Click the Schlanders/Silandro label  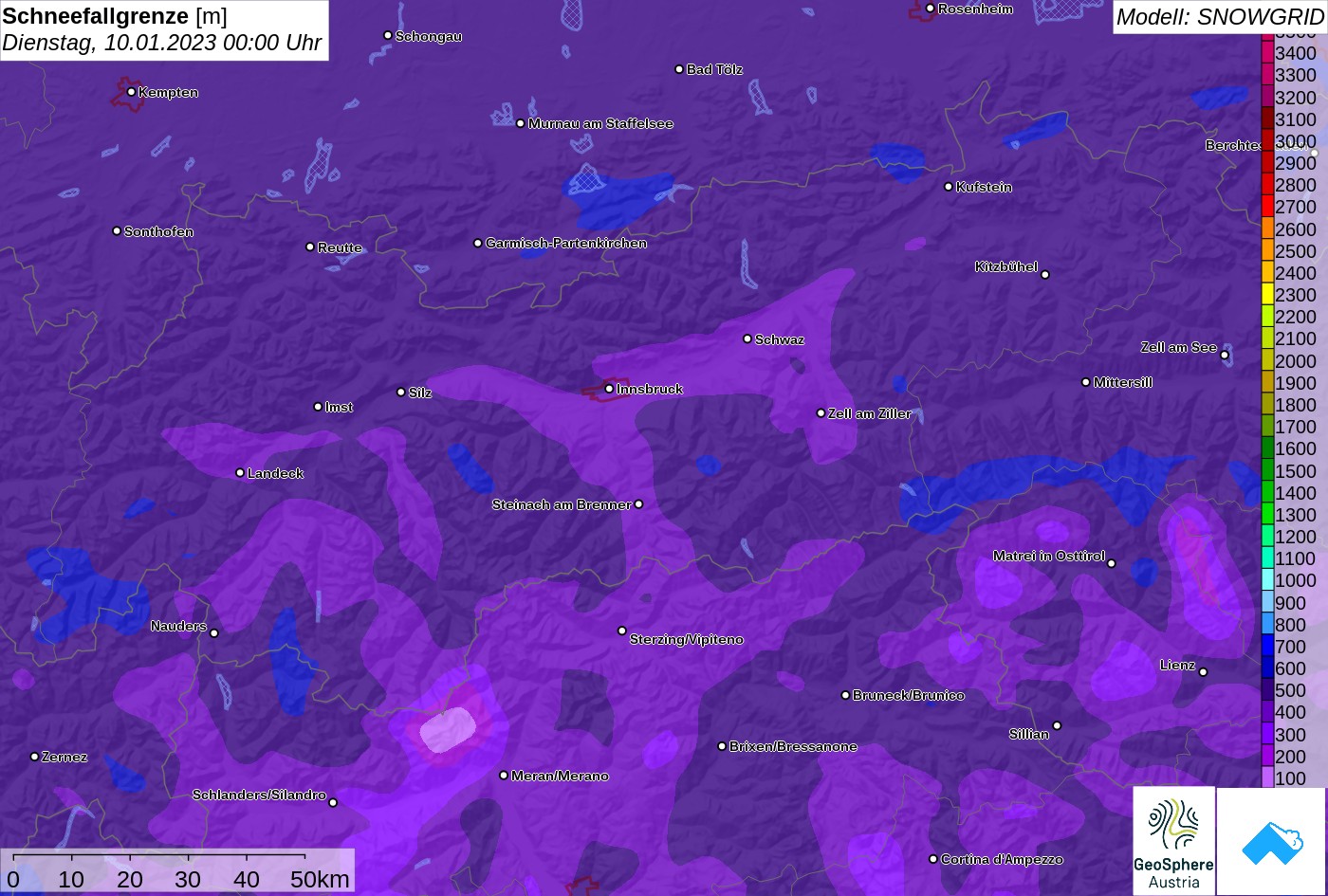click(x=259, y=795)
